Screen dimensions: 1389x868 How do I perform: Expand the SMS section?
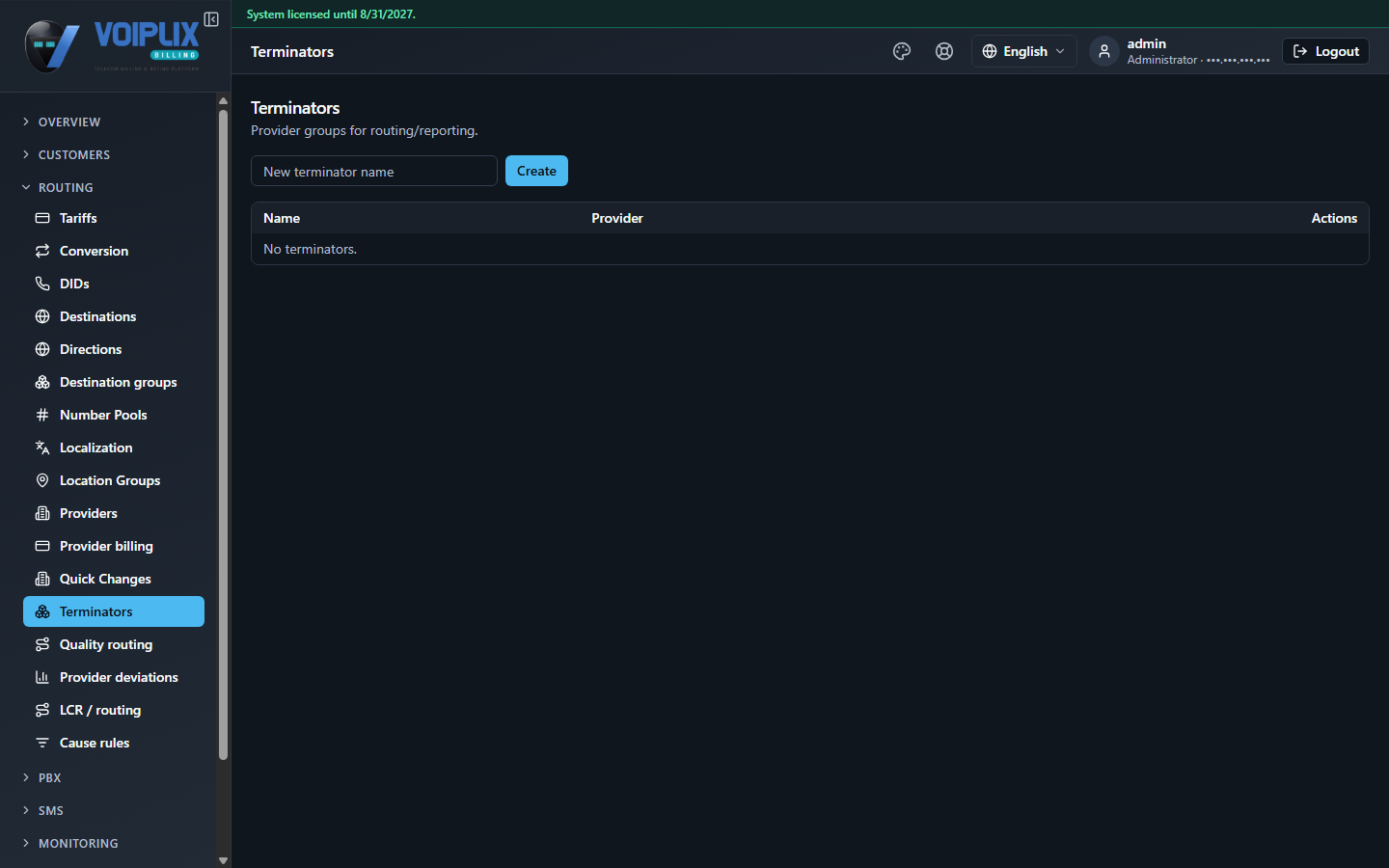(x=50, y=810)
